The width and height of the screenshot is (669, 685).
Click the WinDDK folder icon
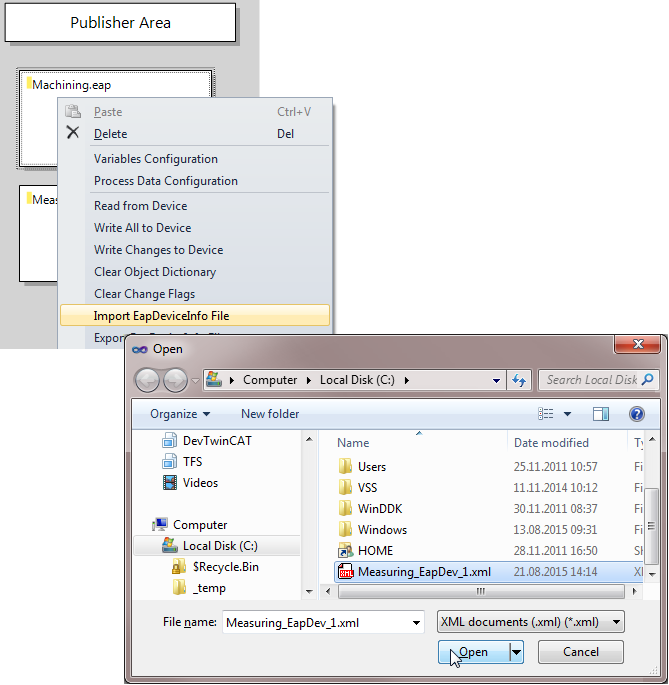345,508
